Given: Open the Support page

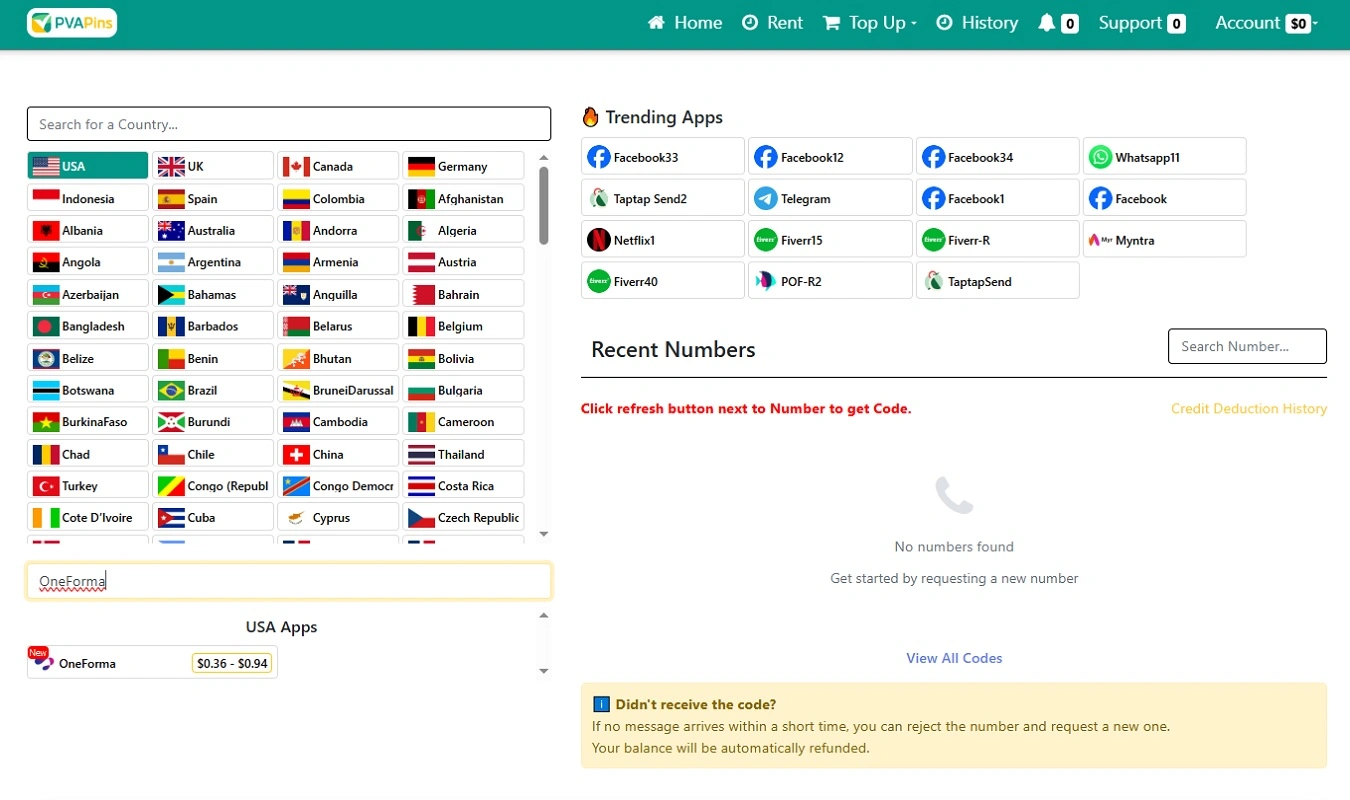Looking at the screenshot, I should point(1142,23).
